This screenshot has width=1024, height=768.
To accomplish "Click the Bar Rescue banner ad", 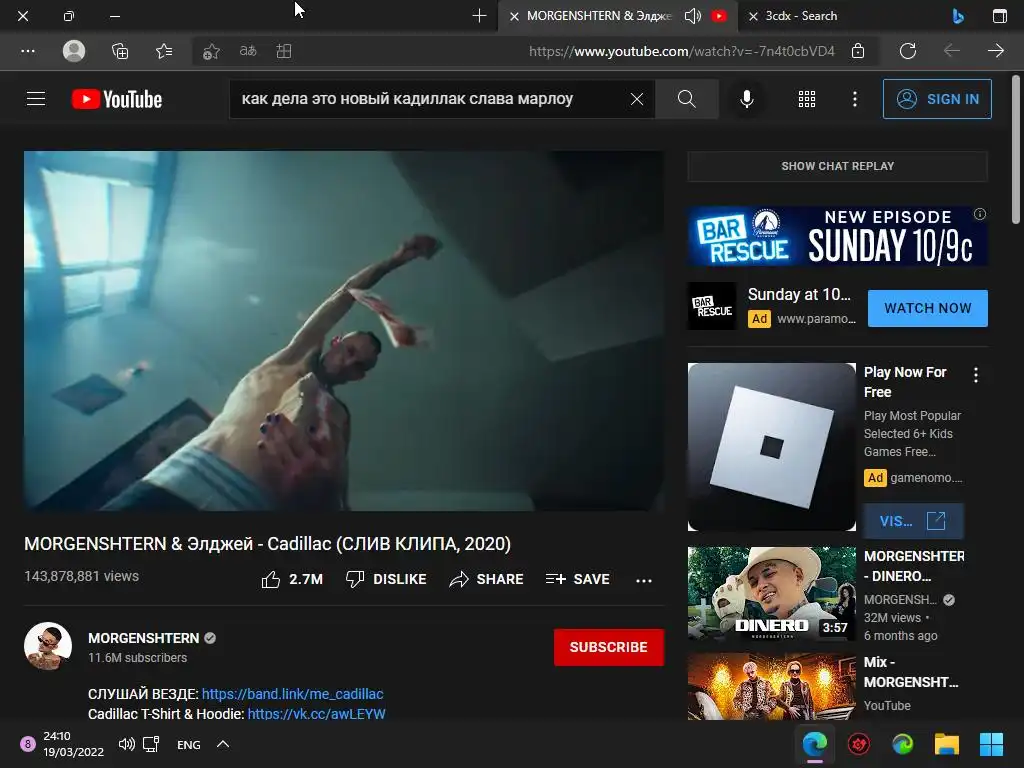I will click(837, 236).
